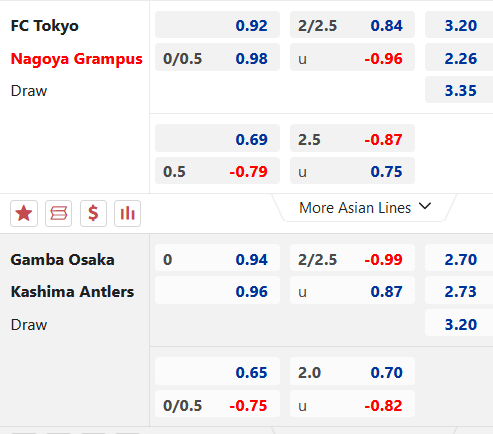The image size is (493, 434).
Task: Pick under odds -0.96 for FC Tokyo match
Action: (x=352, y=57)
